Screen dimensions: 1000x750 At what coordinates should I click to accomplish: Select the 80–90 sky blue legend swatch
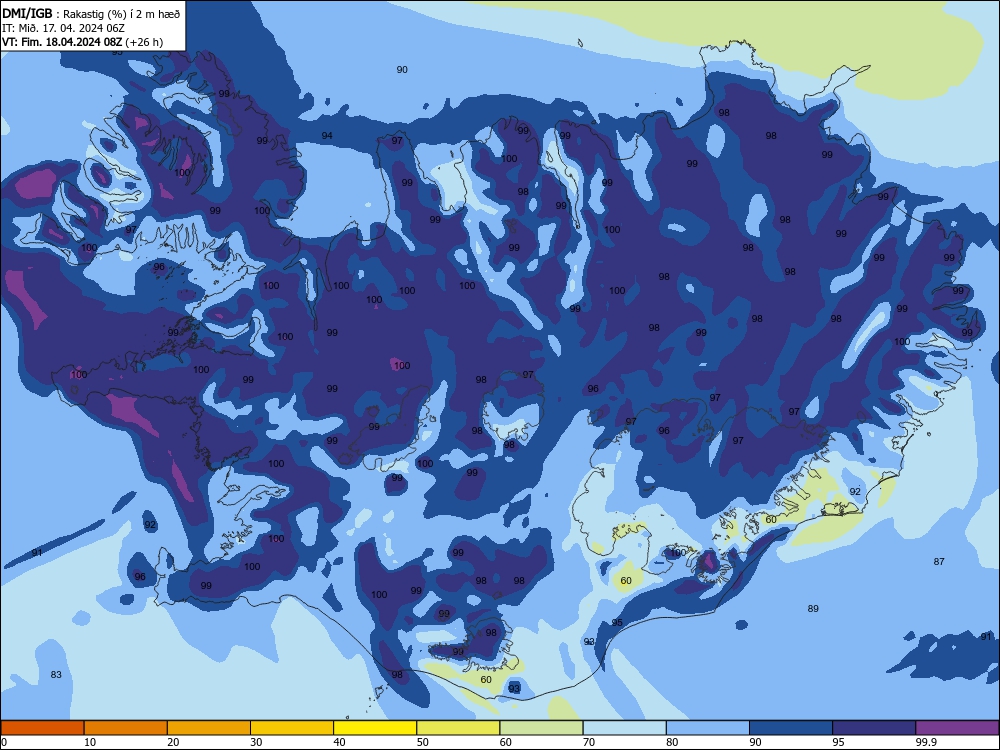coord(708,728)
